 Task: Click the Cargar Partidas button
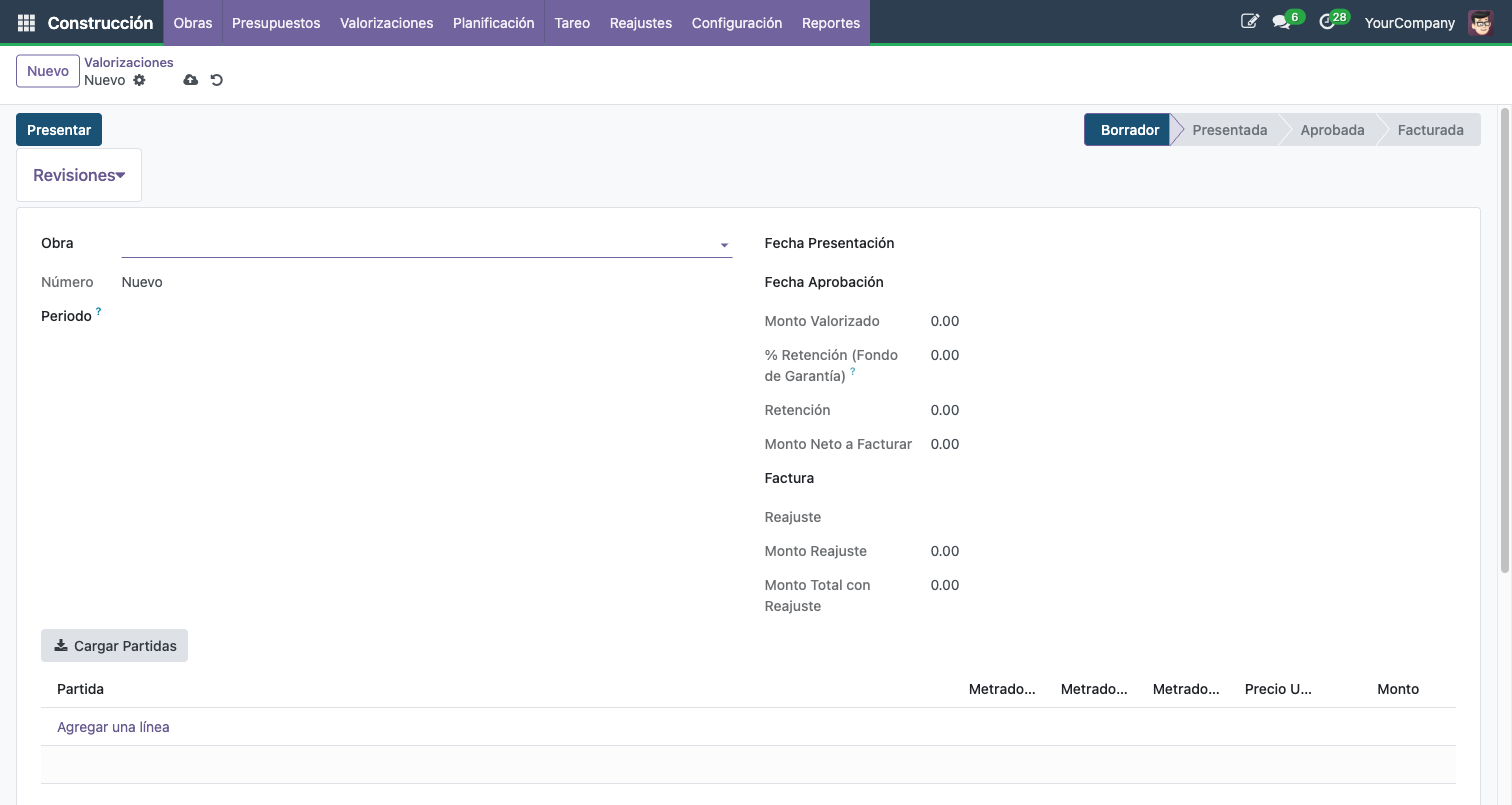pyautogui.click(x=114, y=646)
